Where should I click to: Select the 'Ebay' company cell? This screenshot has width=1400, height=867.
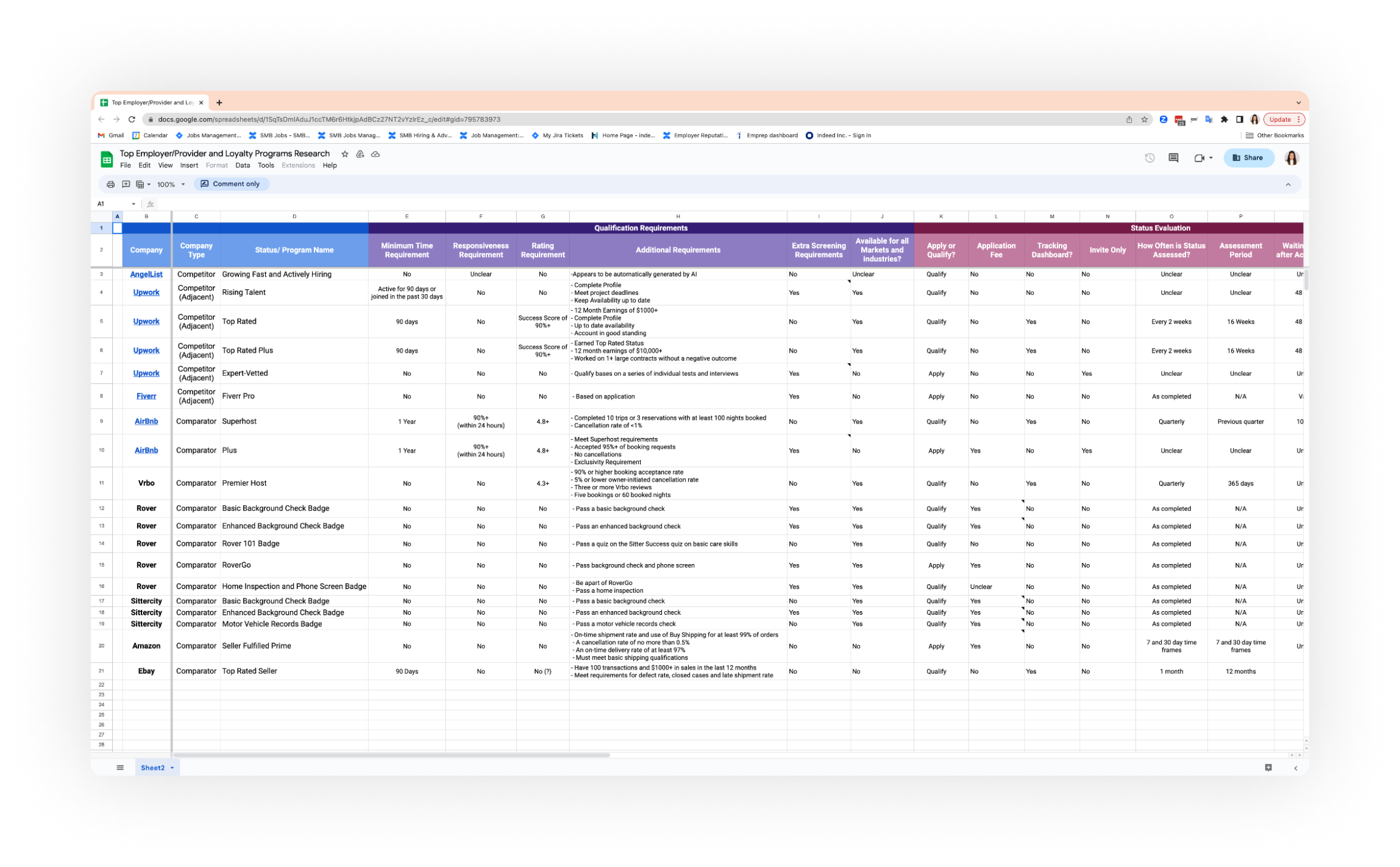pos(146,671)
